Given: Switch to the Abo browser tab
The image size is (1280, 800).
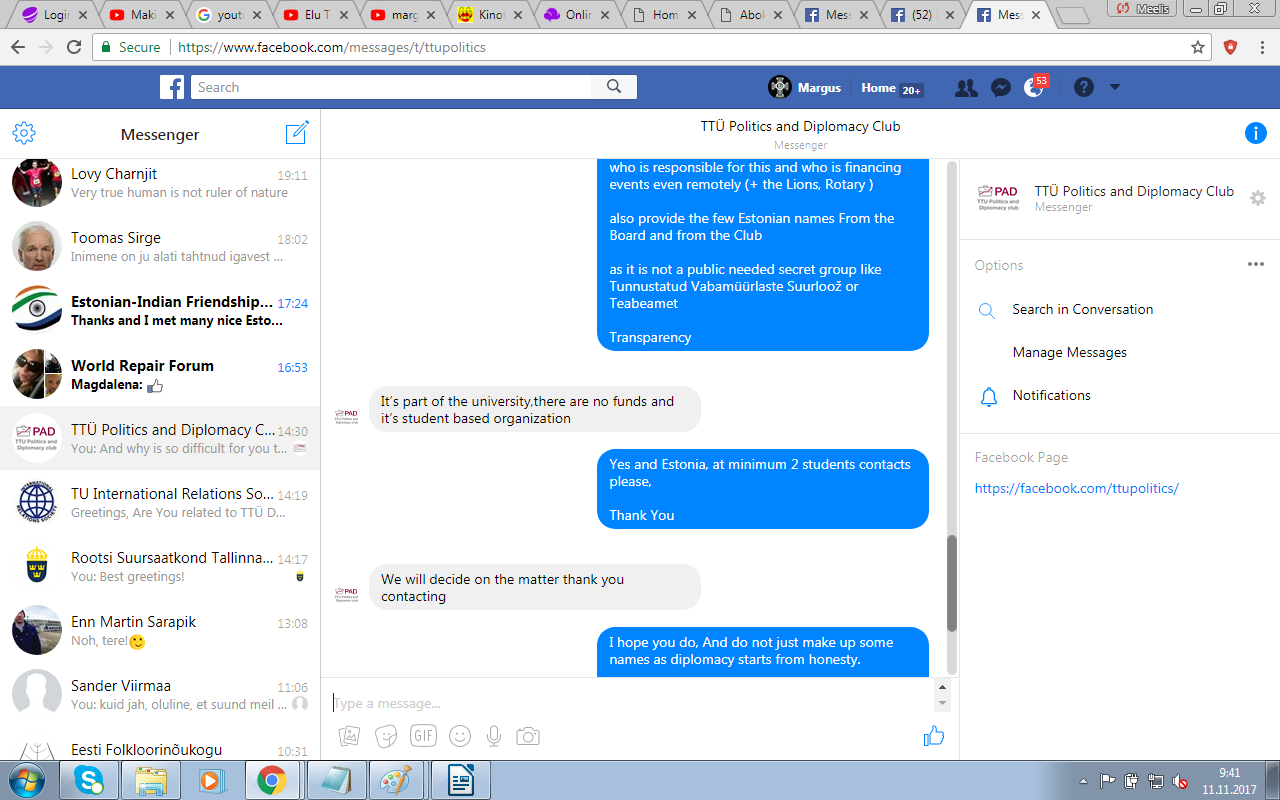Looking at the screenshot, I should click(x=752, y=15).
